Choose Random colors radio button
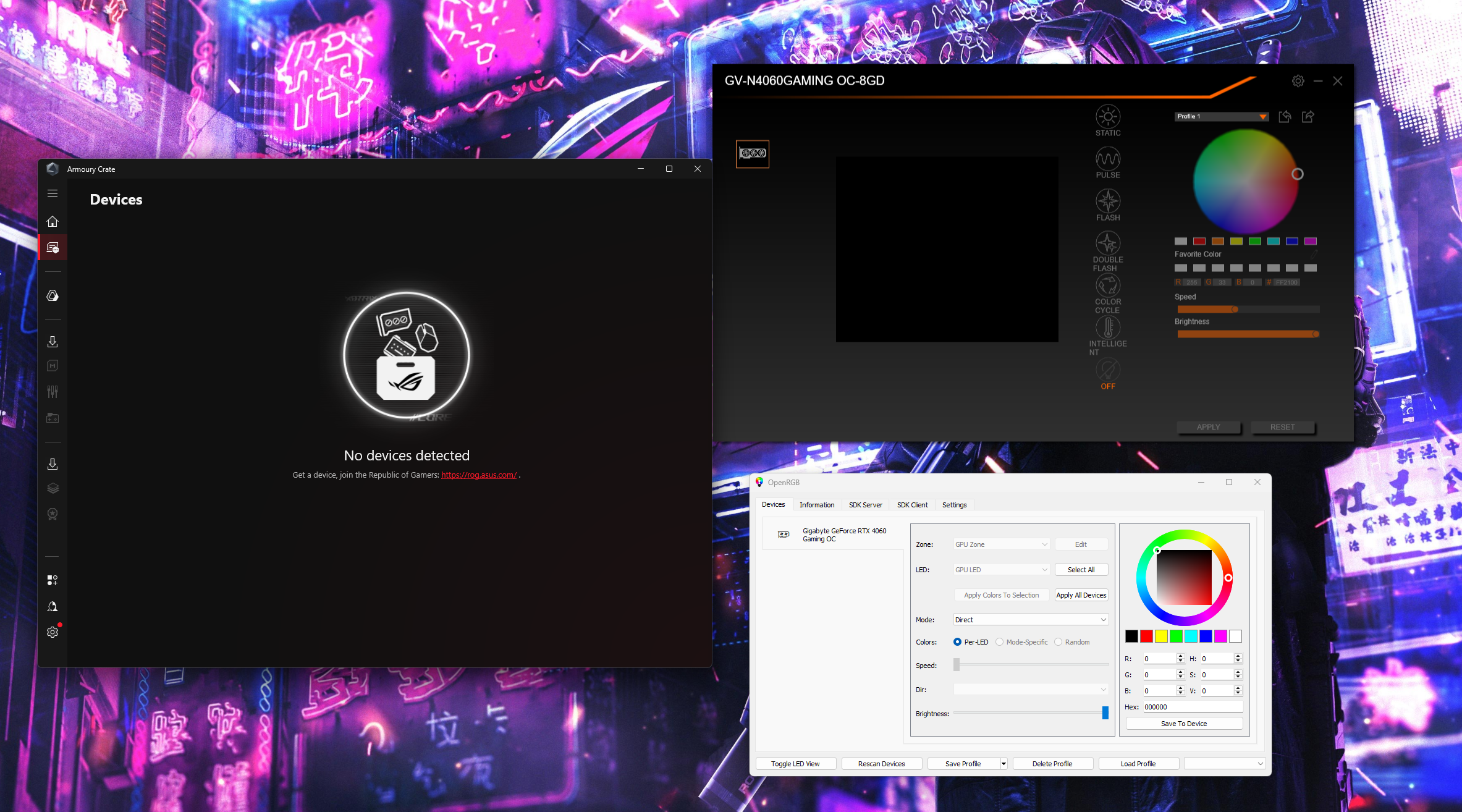This screenshot has height=812, width=1462. click(x=1058, y=642)
